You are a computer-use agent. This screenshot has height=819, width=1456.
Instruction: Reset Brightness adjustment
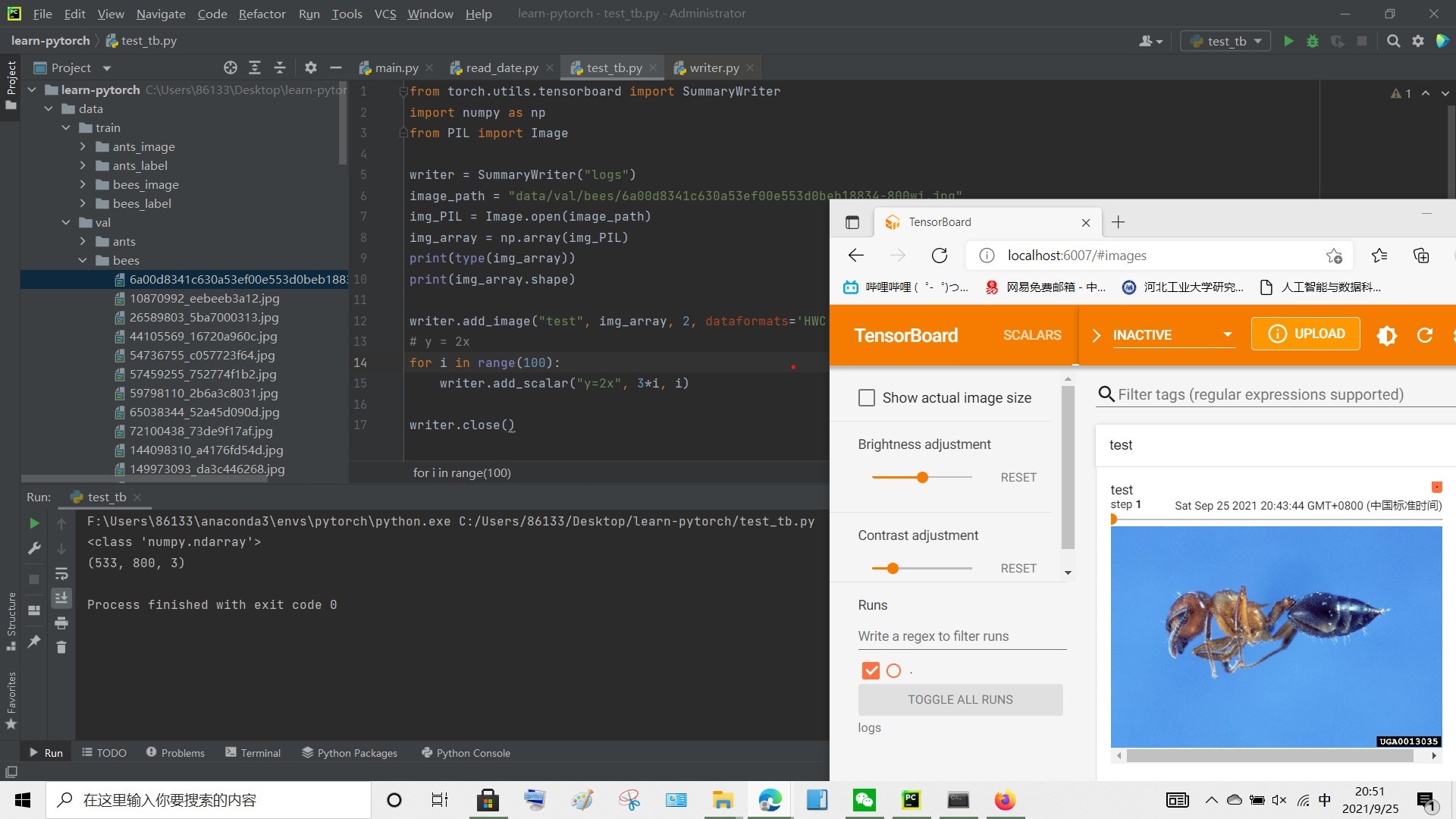point(1018,477)
